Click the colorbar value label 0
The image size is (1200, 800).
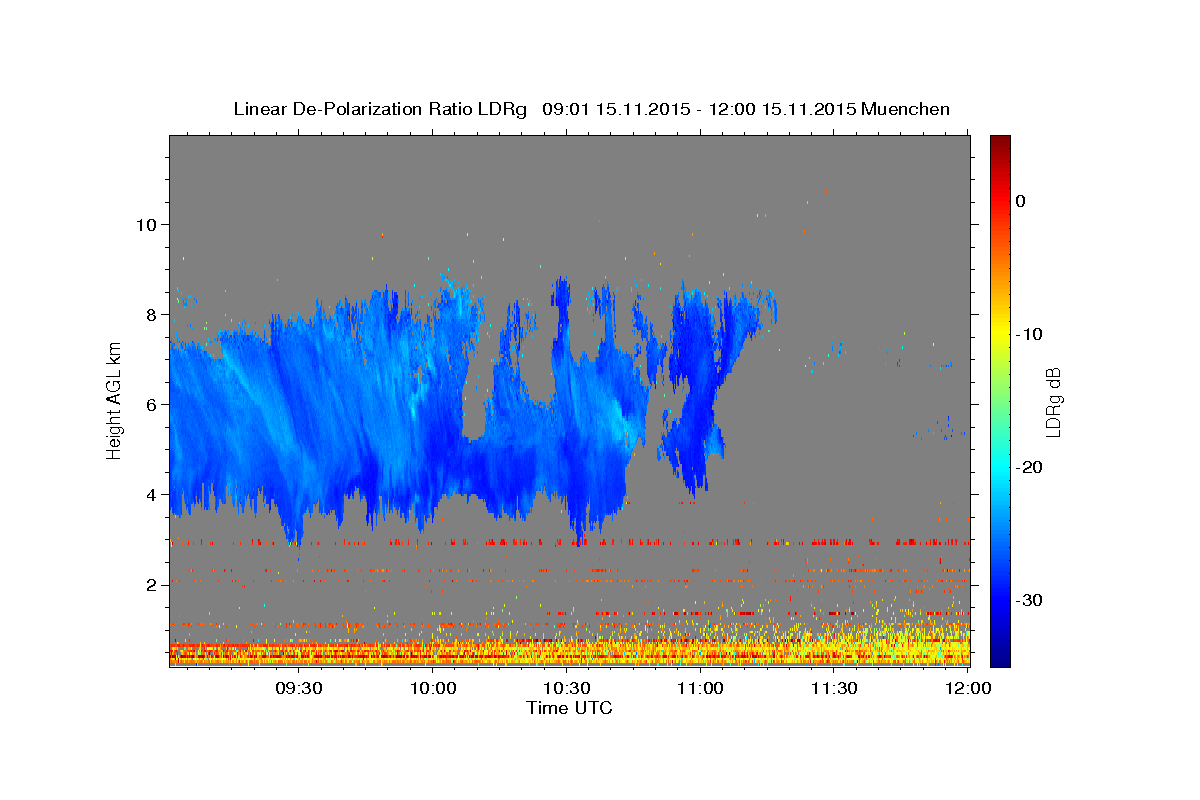[1021, 201]
